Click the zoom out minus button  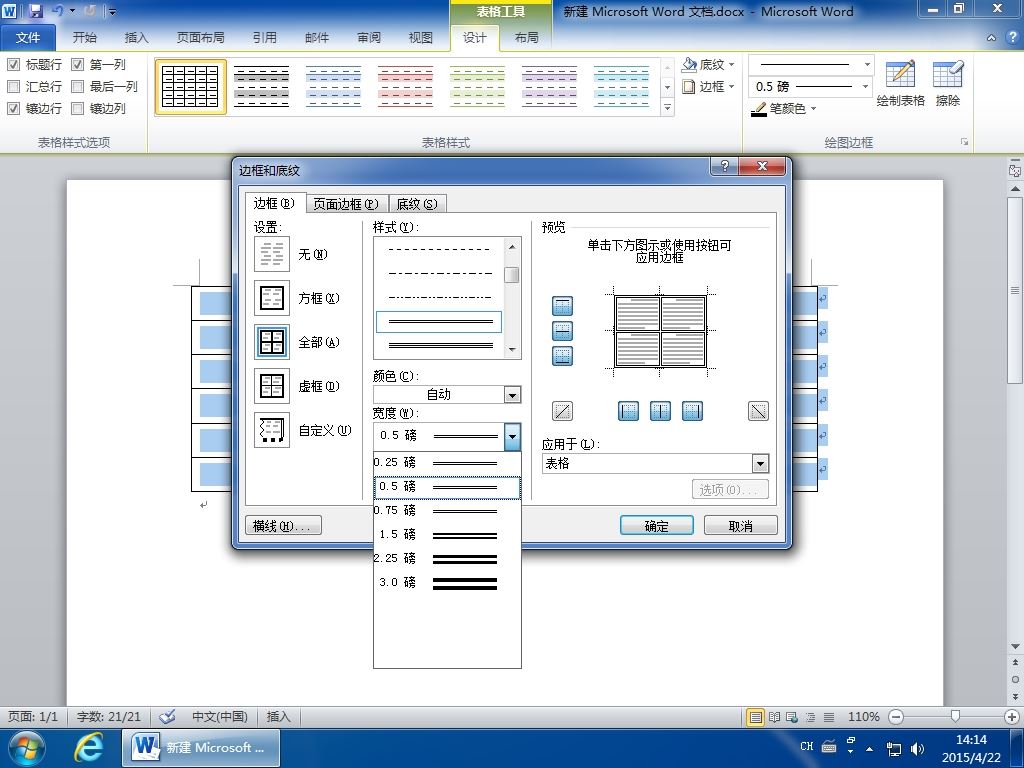click(x=896, y=716)
